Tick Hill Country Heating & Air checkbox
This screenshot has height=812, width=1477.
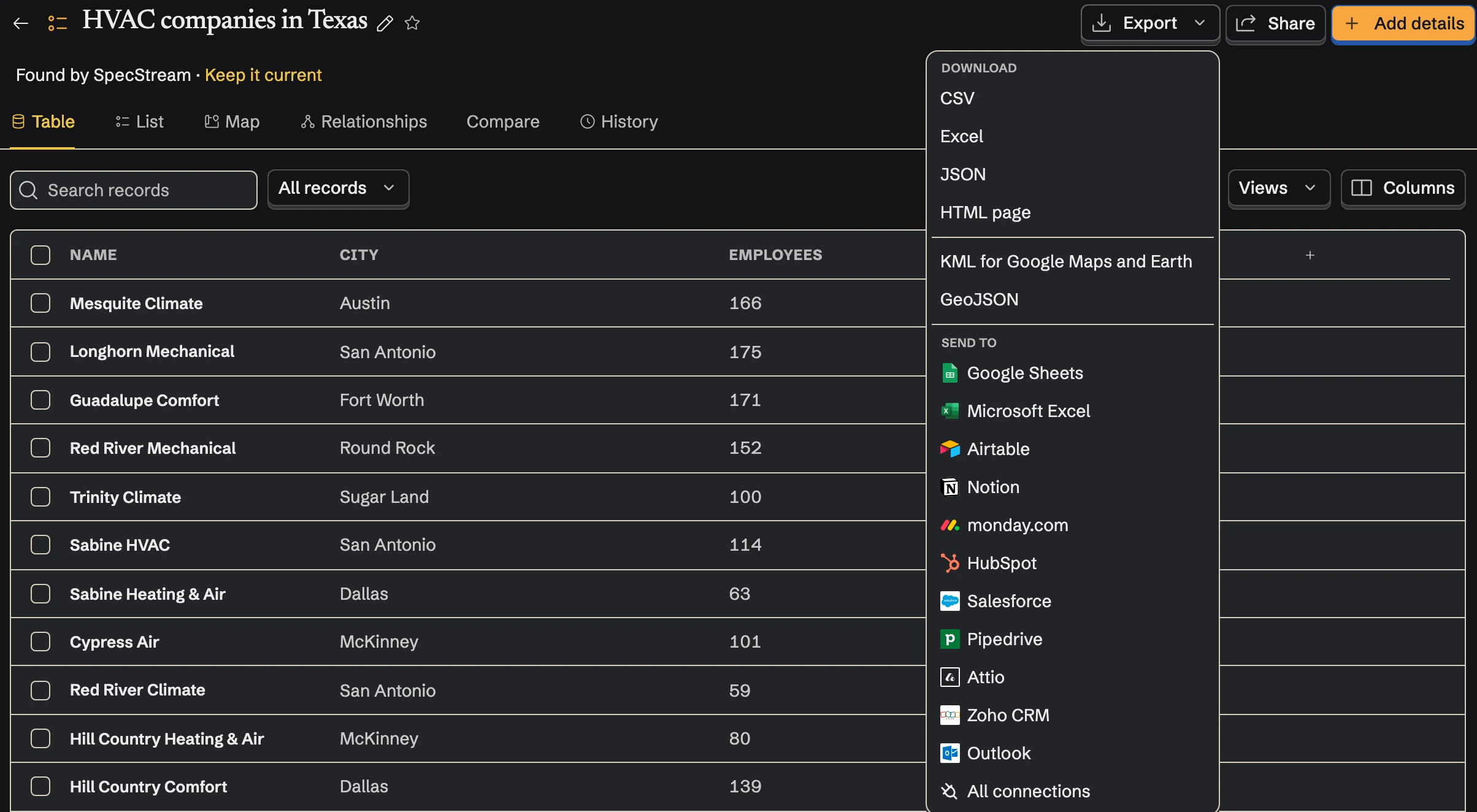click(x=40, y=738)
